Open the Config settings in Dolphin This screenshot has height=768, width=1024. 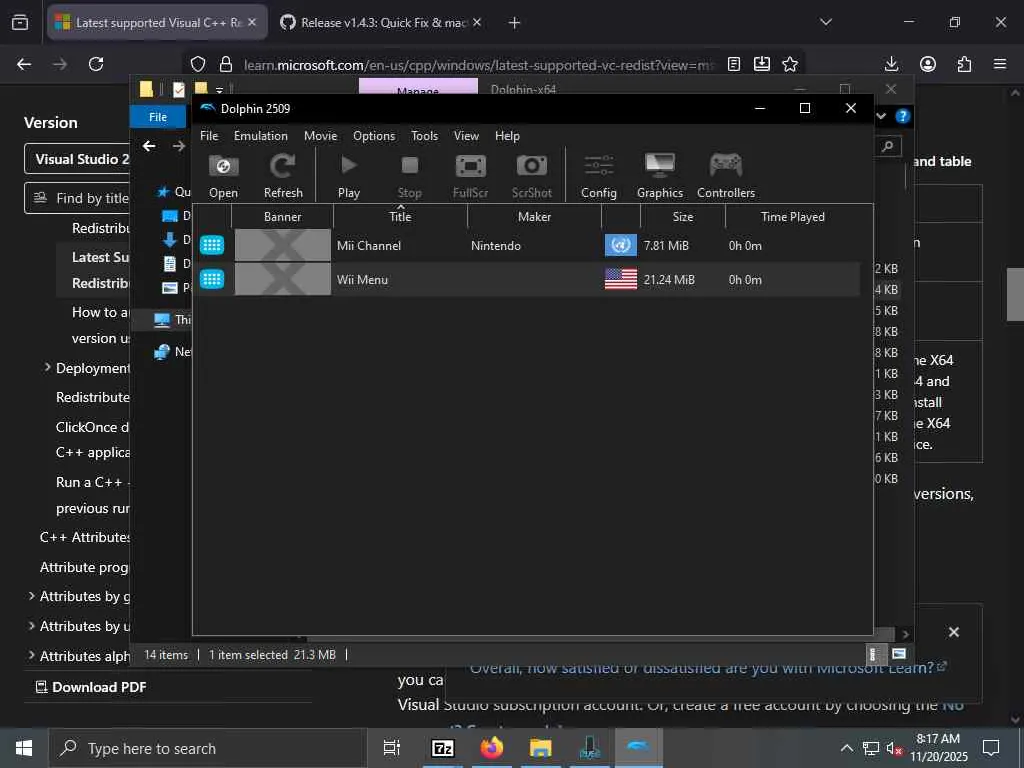(599, 174)
